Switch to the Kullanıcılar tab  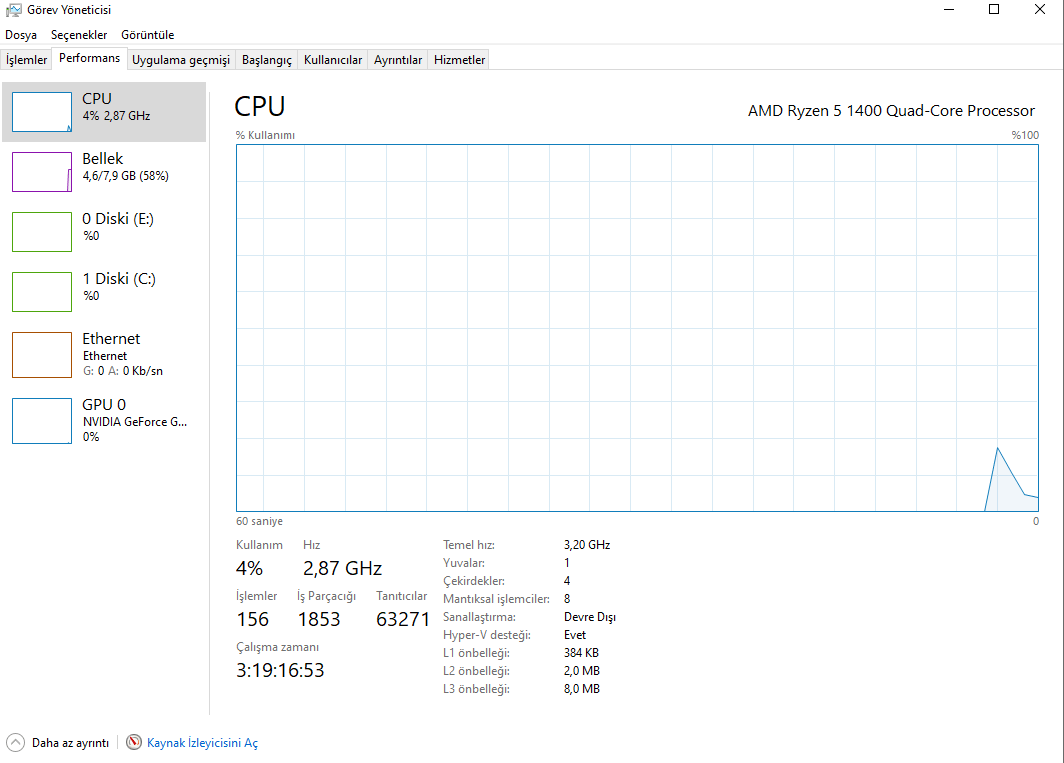pos(333,60)
